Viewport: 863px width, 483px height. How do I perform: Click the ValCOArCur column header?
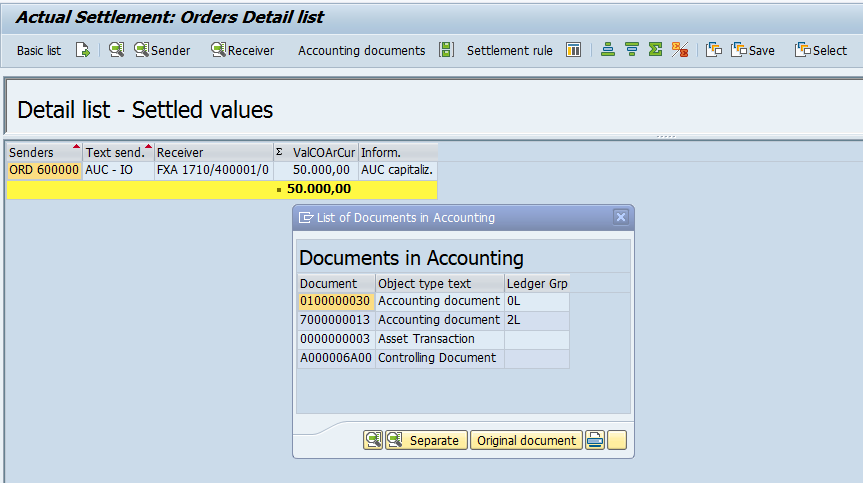tap(322, 152)
